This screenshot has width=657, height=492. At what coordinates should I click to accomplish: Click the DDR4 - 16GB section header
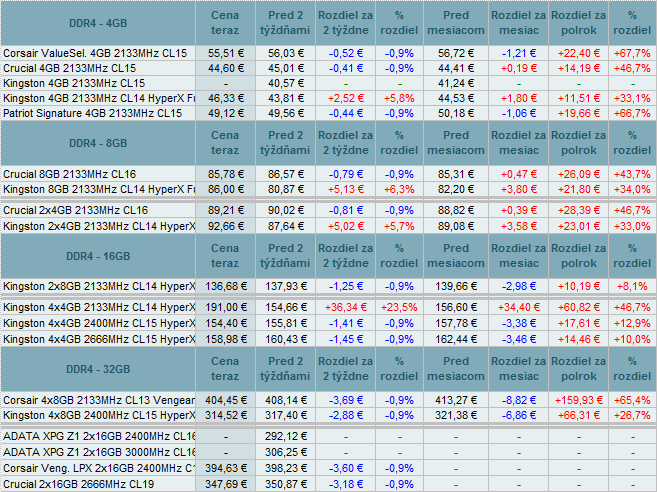(x=98, y=256)
